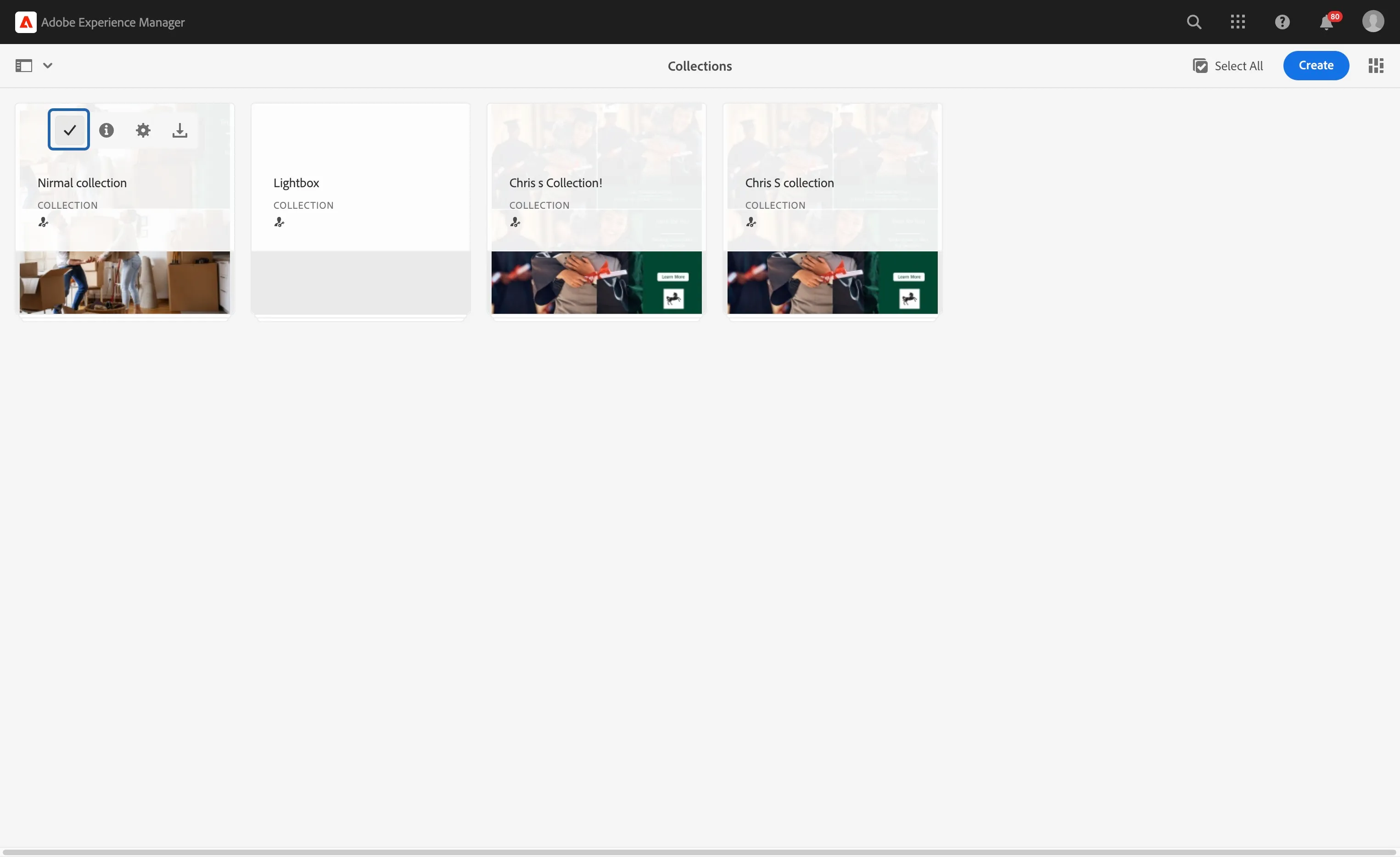Click the Chris s Collection! graduation thumbnail
The image size is (1400, 857).
click(597, 282)
